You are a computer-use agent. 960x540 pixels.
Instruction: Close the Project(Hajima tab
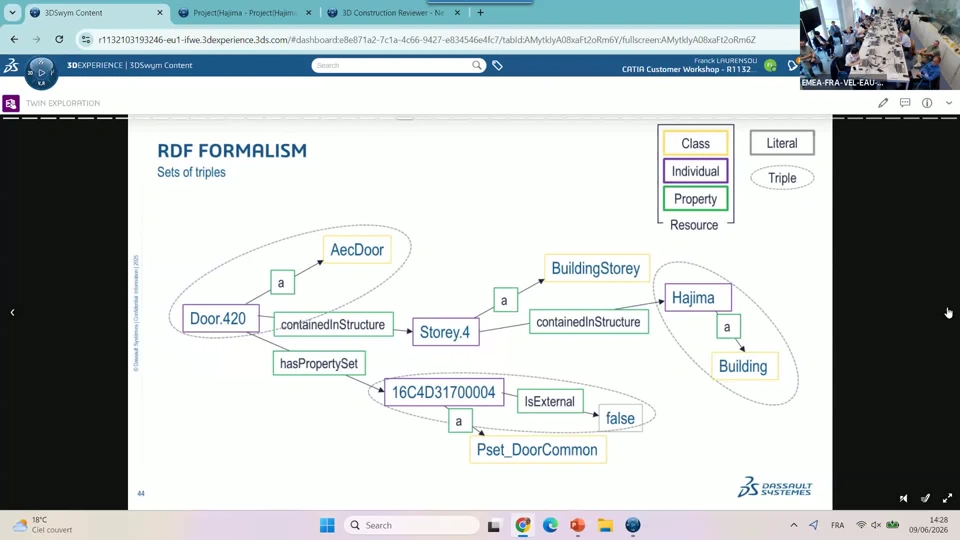point(309,12)
